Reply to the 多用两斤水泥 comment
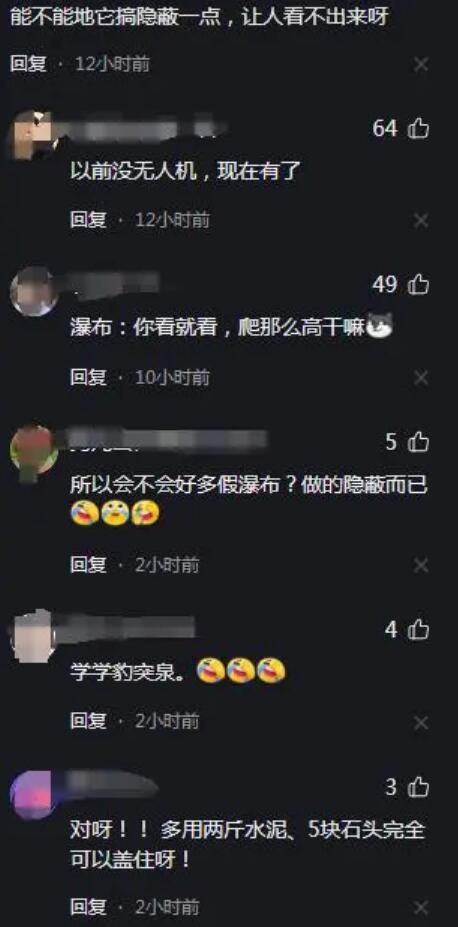Viewport: 458px width, 927px height. [88, 906]
